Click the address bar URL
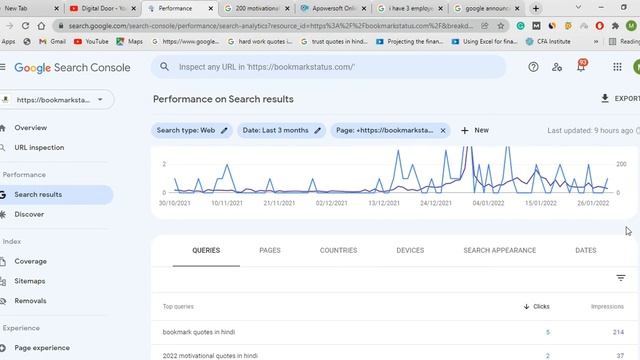Screen dimensions: 640x360 (x=271, y=26)
